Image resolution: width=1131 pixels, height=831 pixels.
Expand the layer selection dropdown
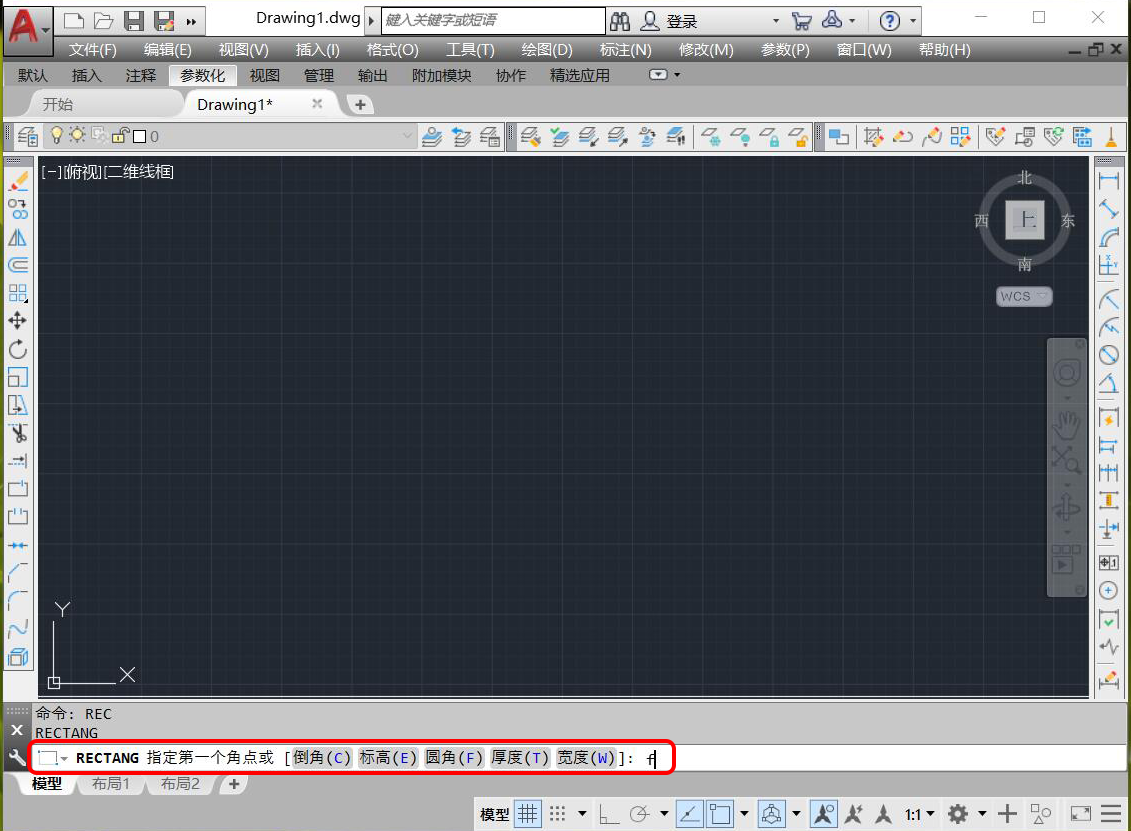click(x=407, y=136)
